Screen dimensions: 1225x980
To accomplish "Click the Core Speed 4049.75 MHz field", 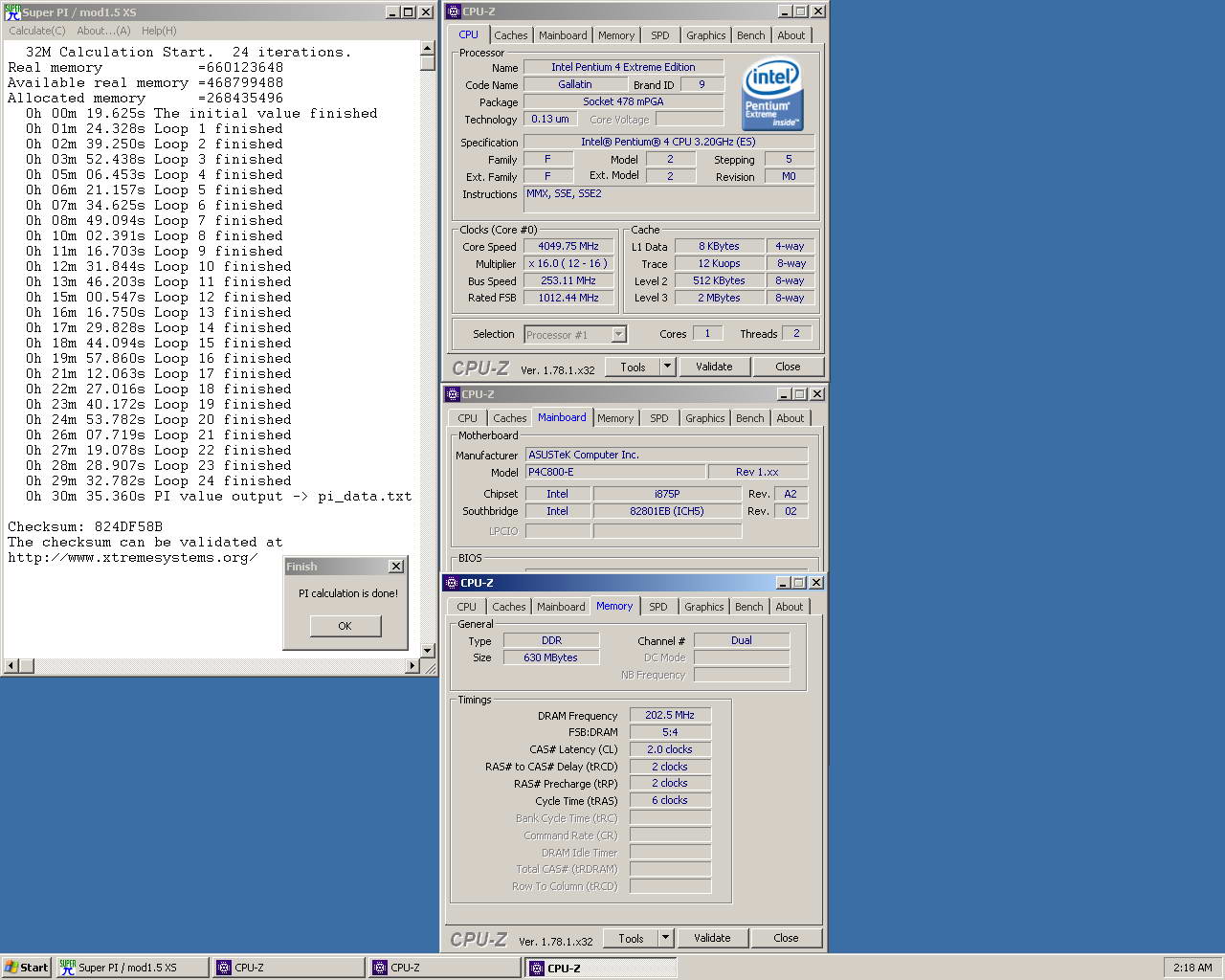I will 568,246.
